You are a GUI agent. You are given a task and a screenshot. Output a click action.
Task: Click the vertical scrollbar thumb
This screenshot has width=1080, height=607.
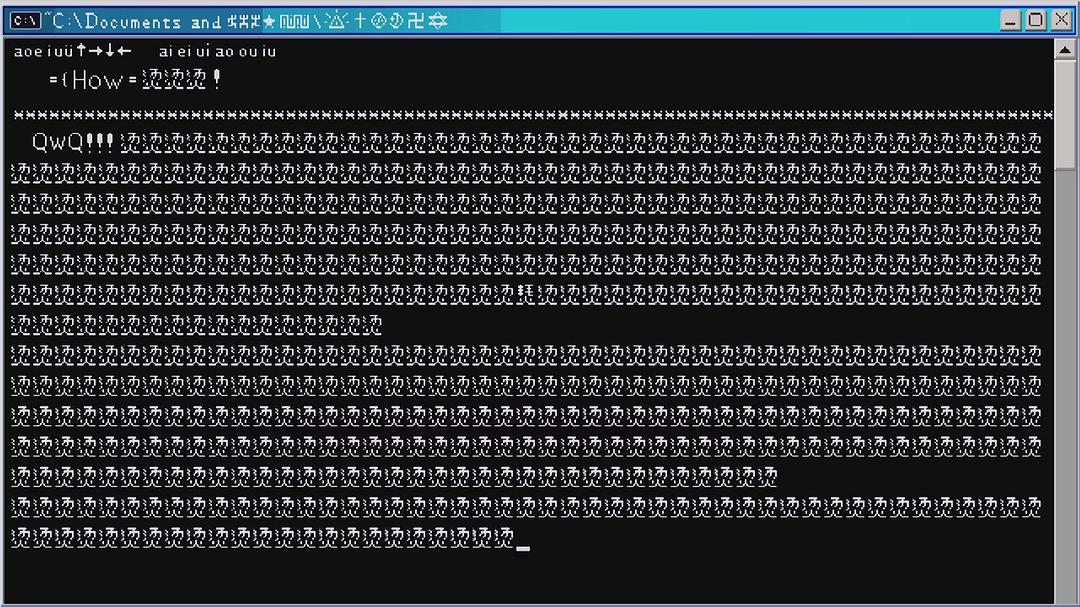click(1065, 115)
